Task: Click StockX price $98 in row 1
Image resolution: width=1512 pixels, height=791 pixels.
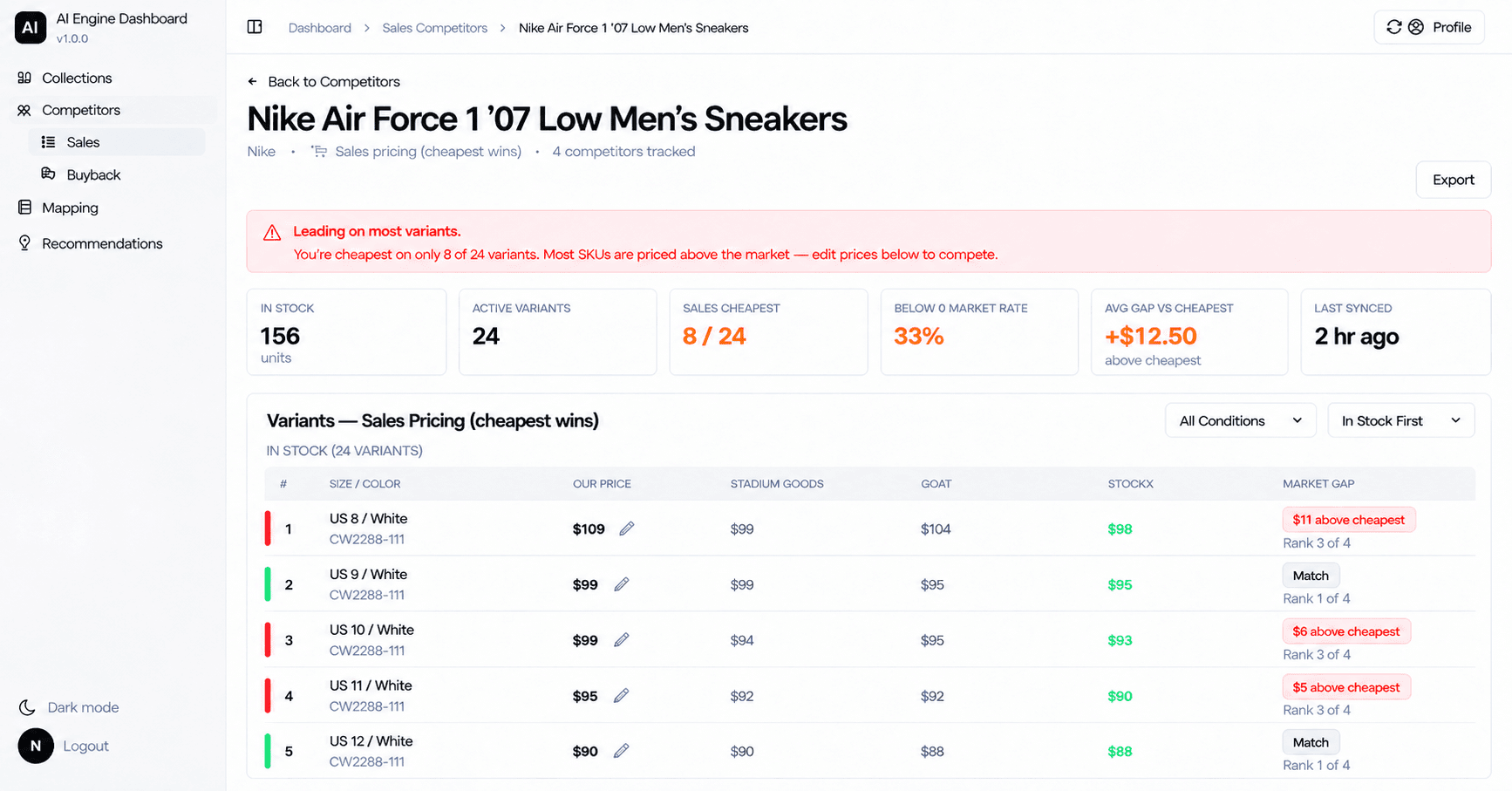Action: [x=1120, y=529]
